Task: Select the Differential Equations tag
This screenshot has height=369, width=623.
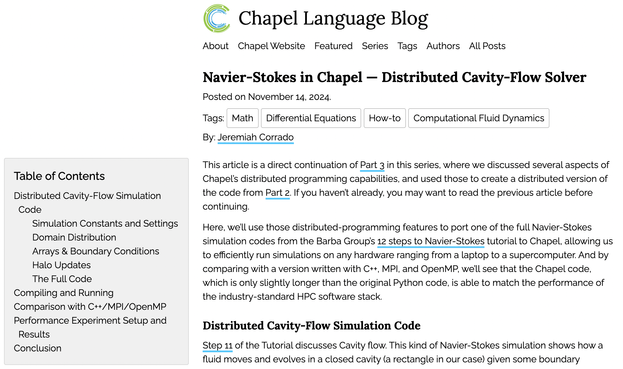Action: click(x=311, y=118)
